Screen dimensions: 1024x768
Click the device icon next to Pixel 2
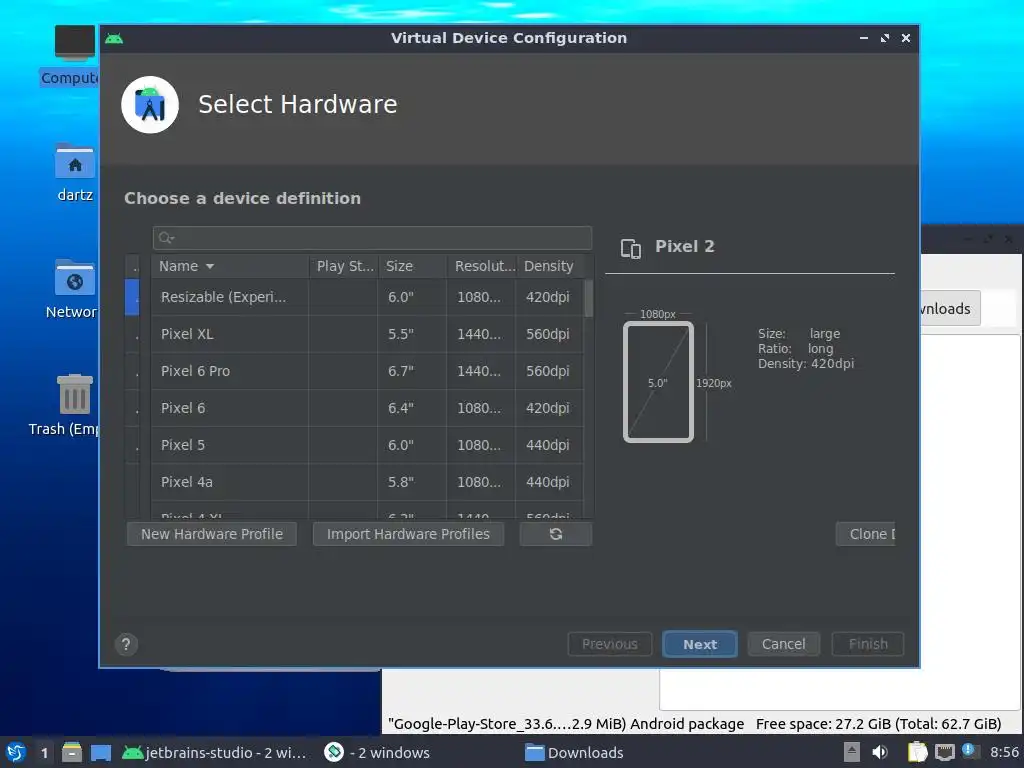(631, 248)
